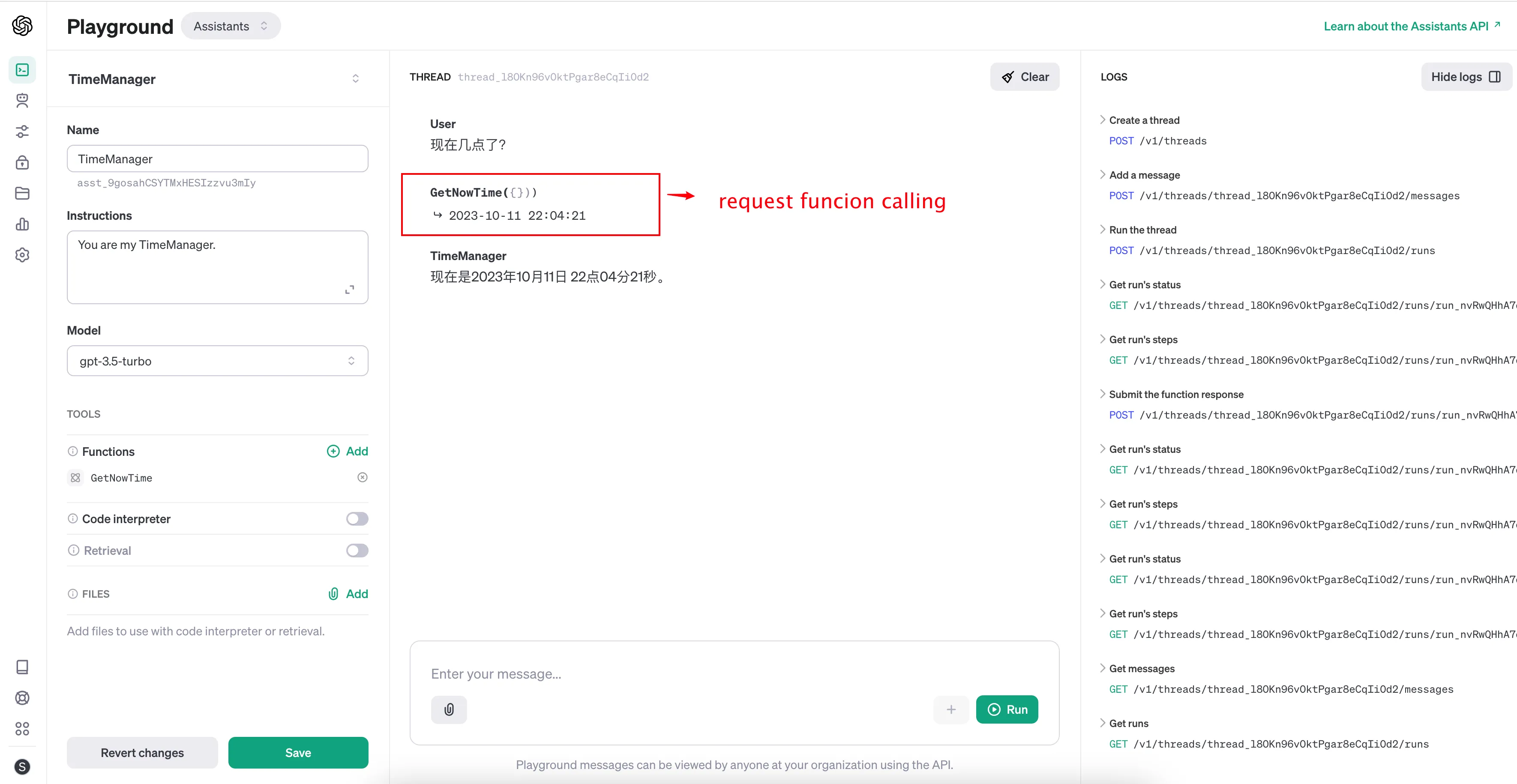
Task: Open the Assistants robot icon in sidebar
Action: [22, 101]
